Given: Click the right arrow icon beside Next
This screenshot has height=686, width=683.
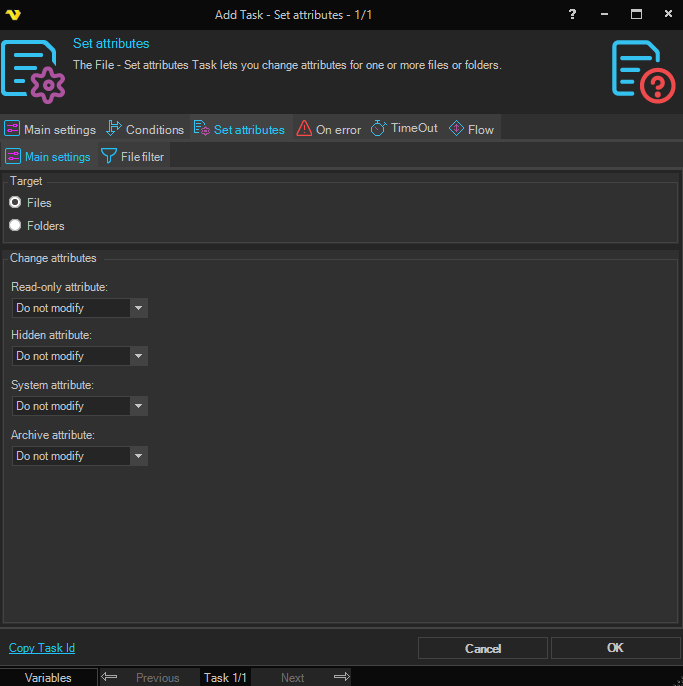Looking at the screenshot, I should point(341,677).
